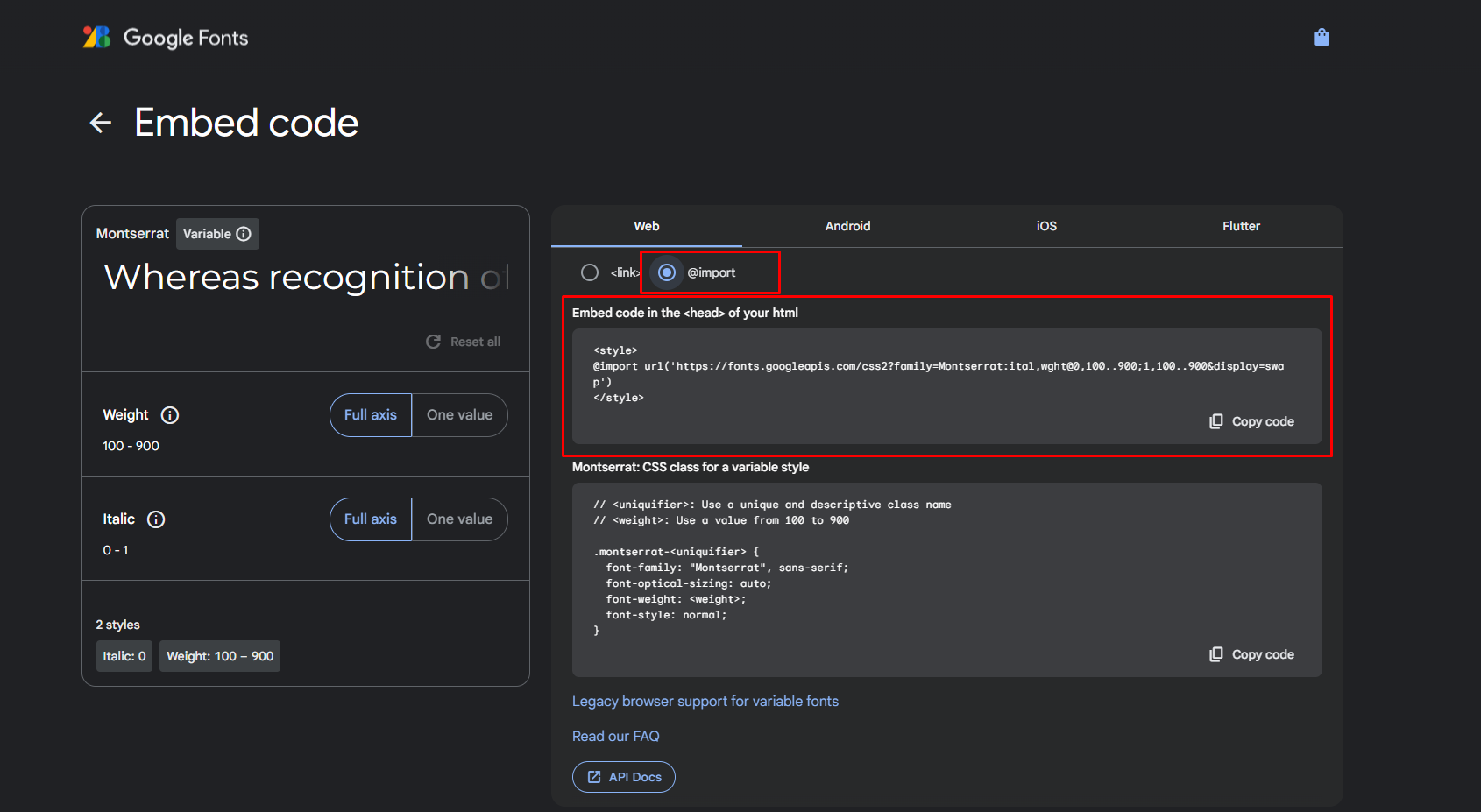Click the Montserrat font name
Viewport: 1481px width, 812px height.
(x=132, y=234)
